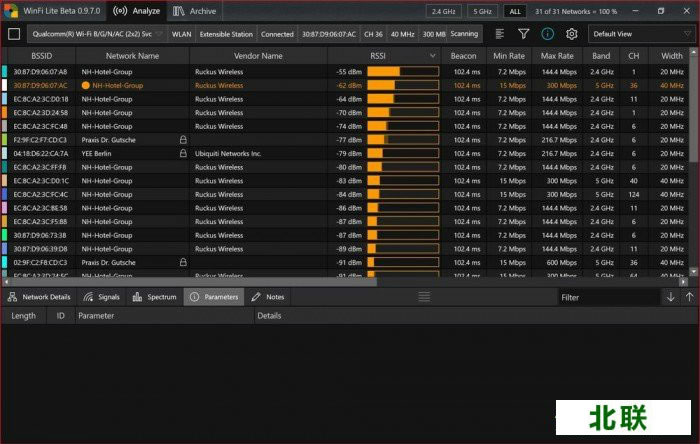The width and height of the screenshot is (700, 444).
Task: Toggle ALL bands filter
Action: coord(515,11)
